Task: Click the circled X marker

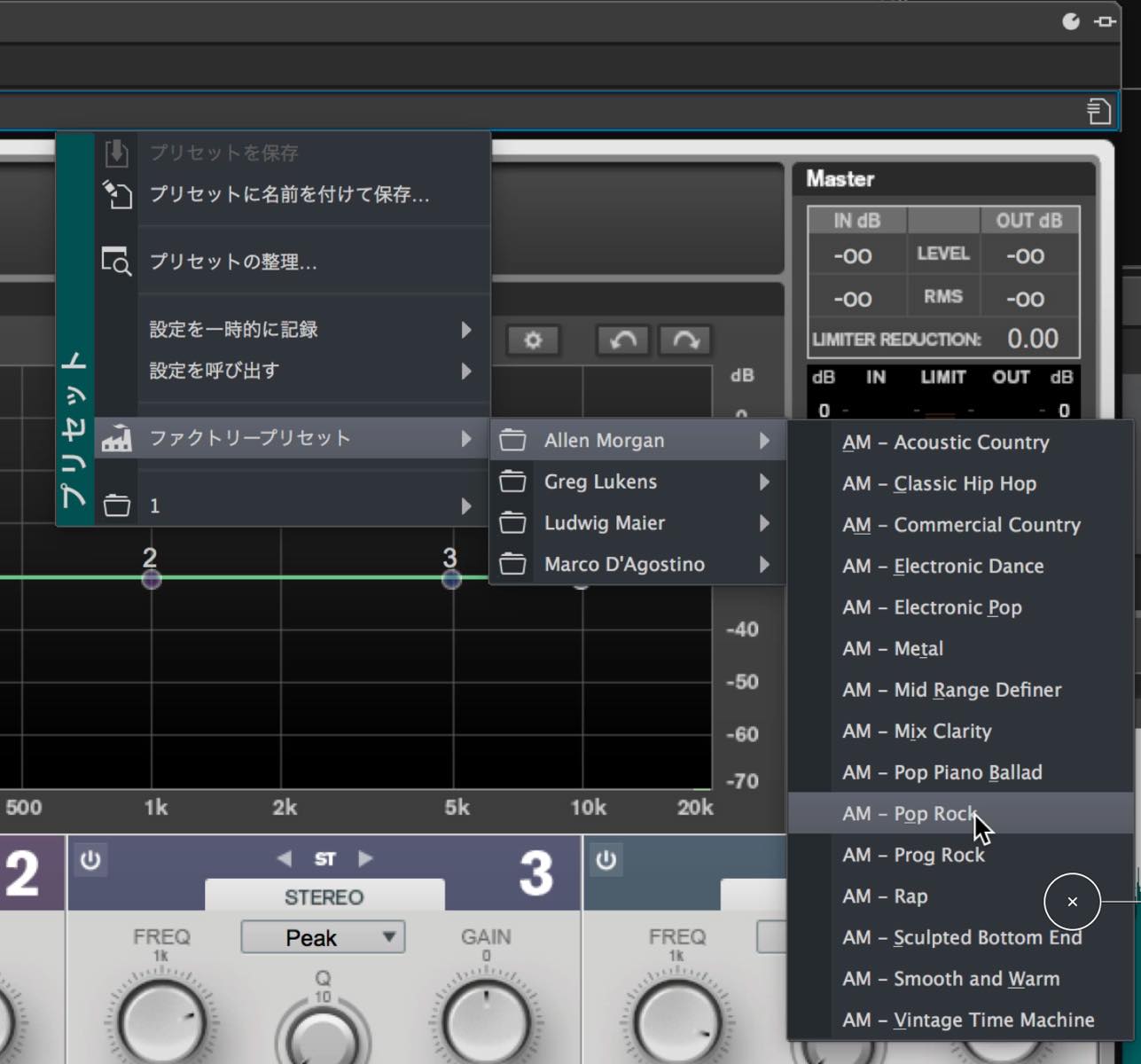Action: (x=1072, y=902)
